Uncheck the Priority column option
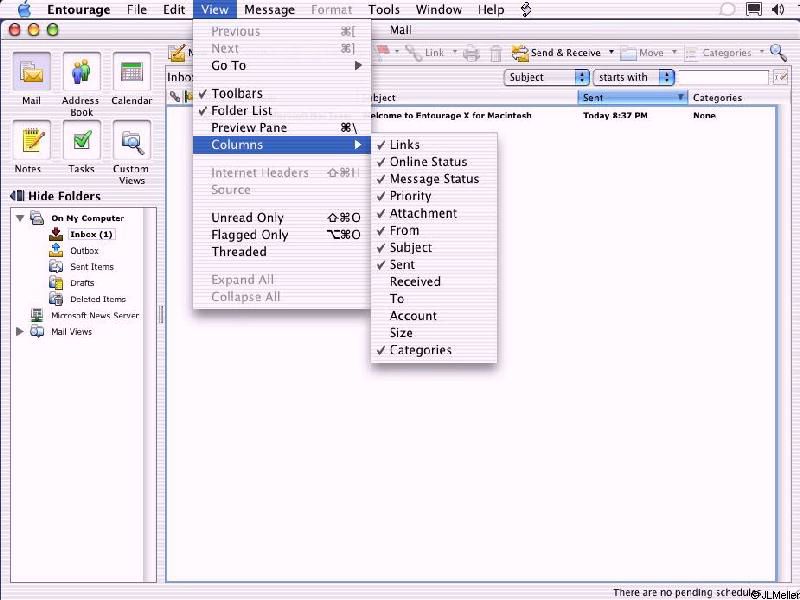This screenshot has width=800, height=600. click(x=434, y=196)
